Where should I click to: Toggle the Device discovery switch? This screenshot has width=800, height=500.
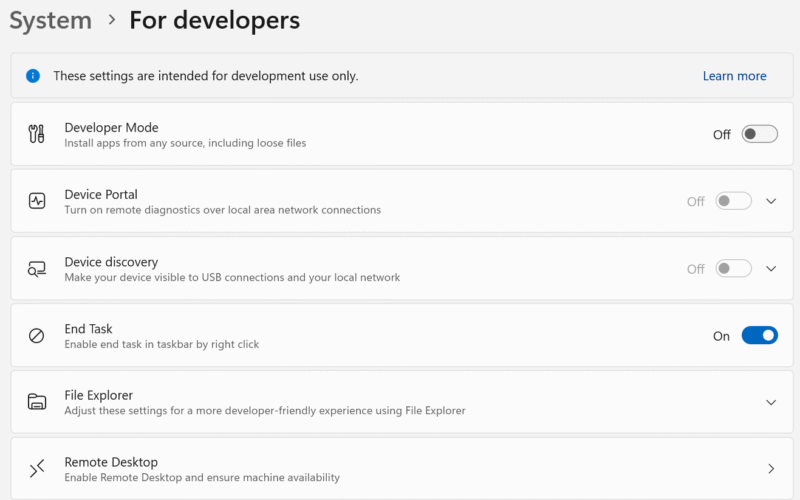click(733, 269)
